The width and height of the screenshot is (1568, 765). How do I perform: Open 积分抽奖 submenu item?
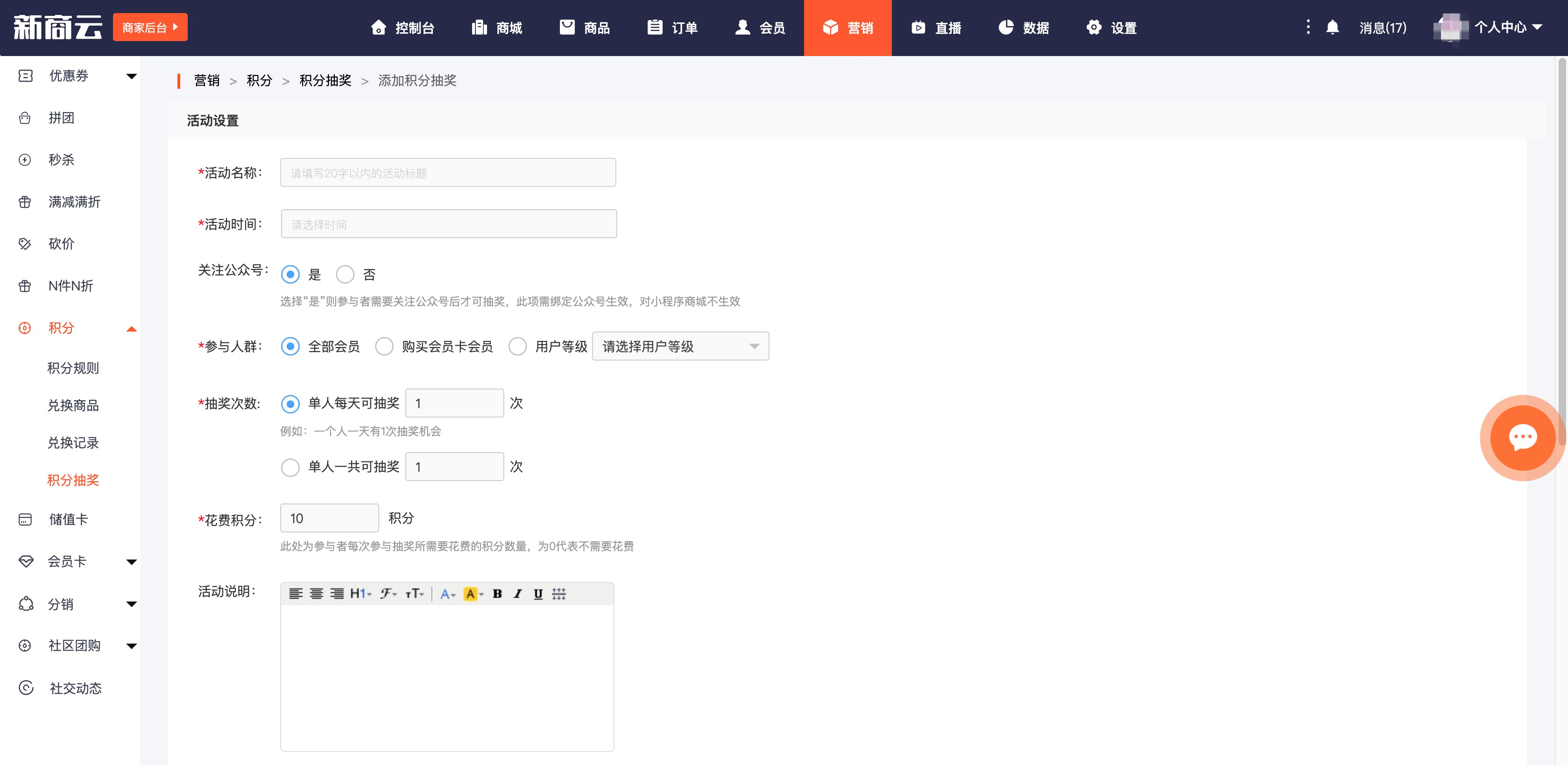pos(73,480)
